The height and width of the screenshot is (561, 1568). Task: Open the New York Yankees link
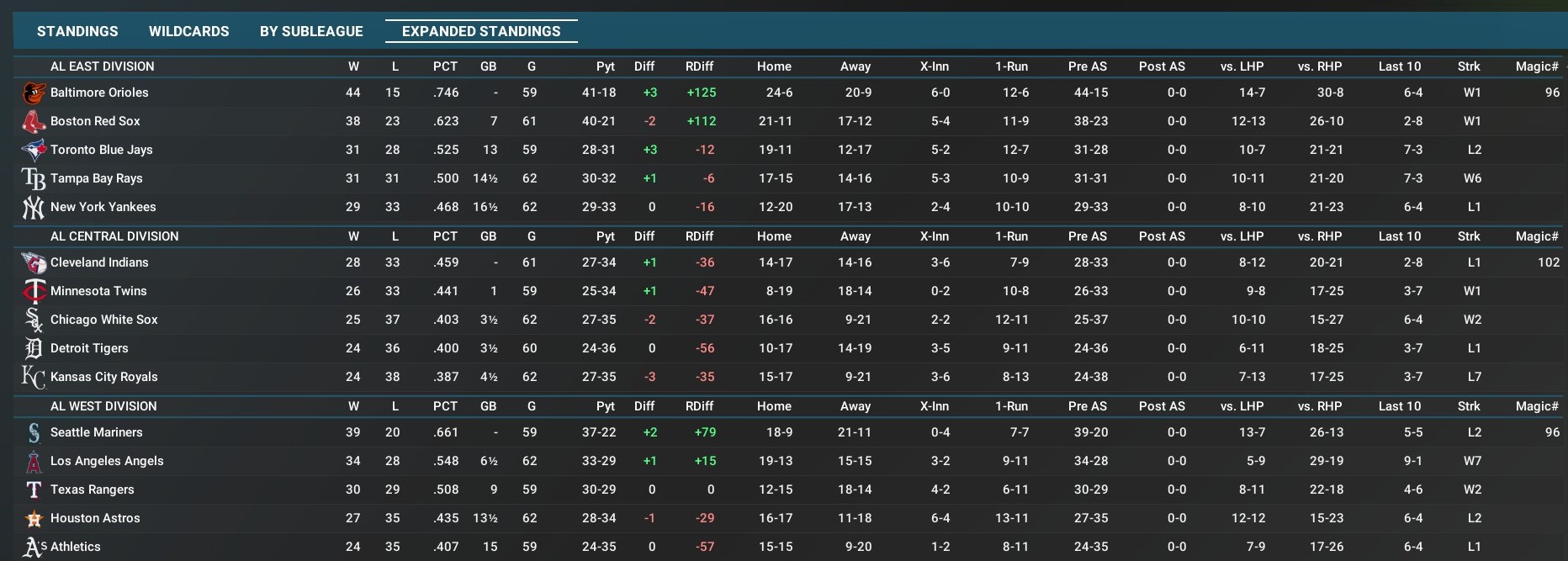pos(103,207)
